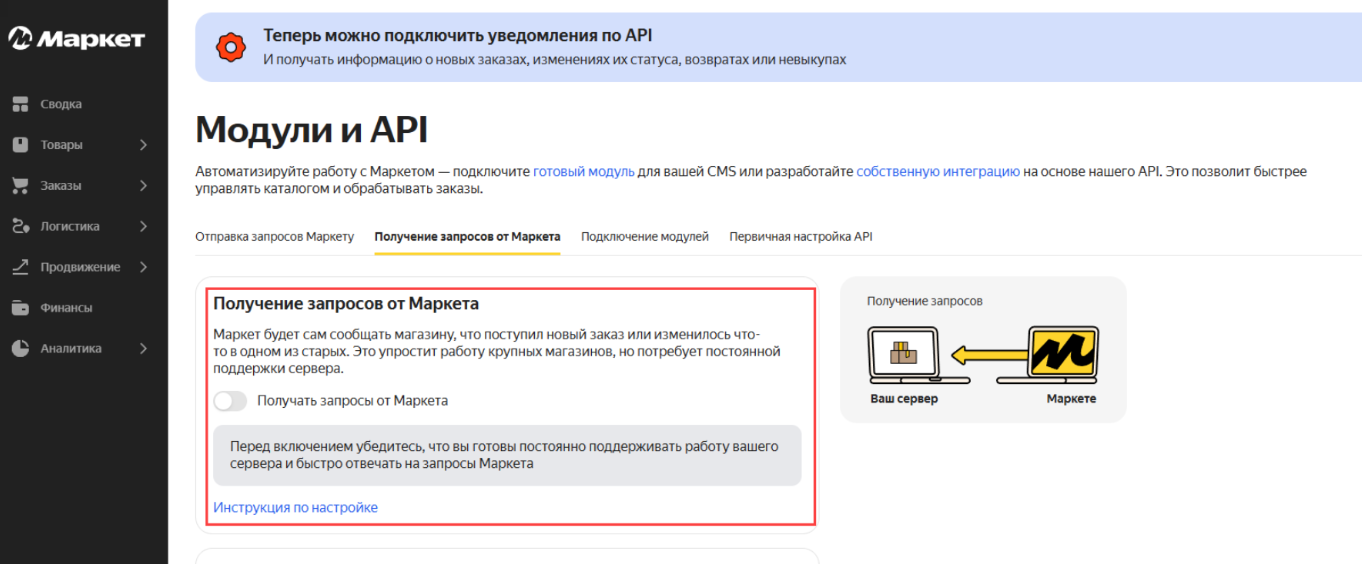Follow the готовый модуль link
The image size is (1362, 564).
tap(584, 172)
